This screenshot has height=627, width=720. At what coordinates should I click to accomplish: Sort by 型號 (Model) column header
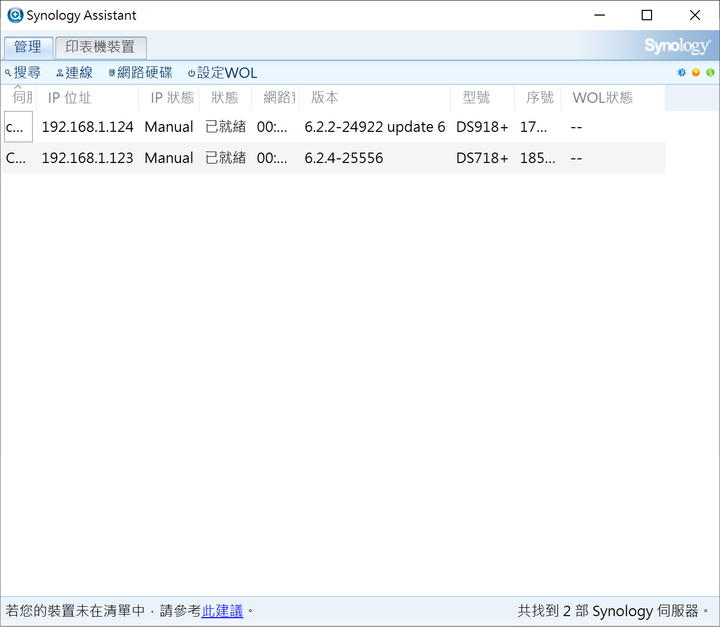(482, 98)
